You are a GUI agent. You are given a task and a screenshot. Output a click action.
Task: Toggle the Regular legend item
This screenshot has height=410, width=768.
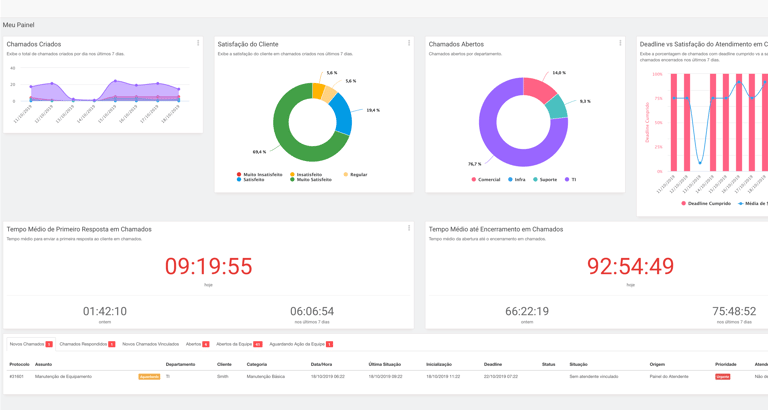355,174
